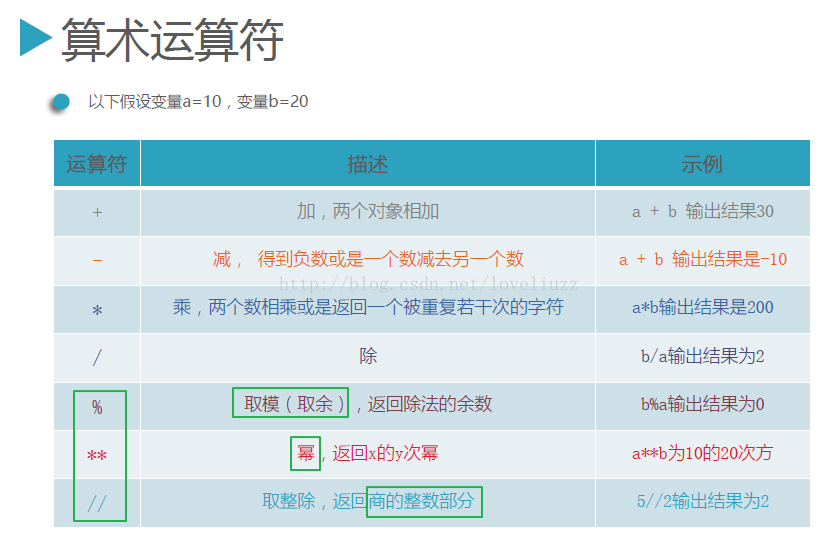Viewport: 839px width, 547px height.
Task: Select the description 加，两个对象相加
Action: pyautogui.click(x=368, y=211)
